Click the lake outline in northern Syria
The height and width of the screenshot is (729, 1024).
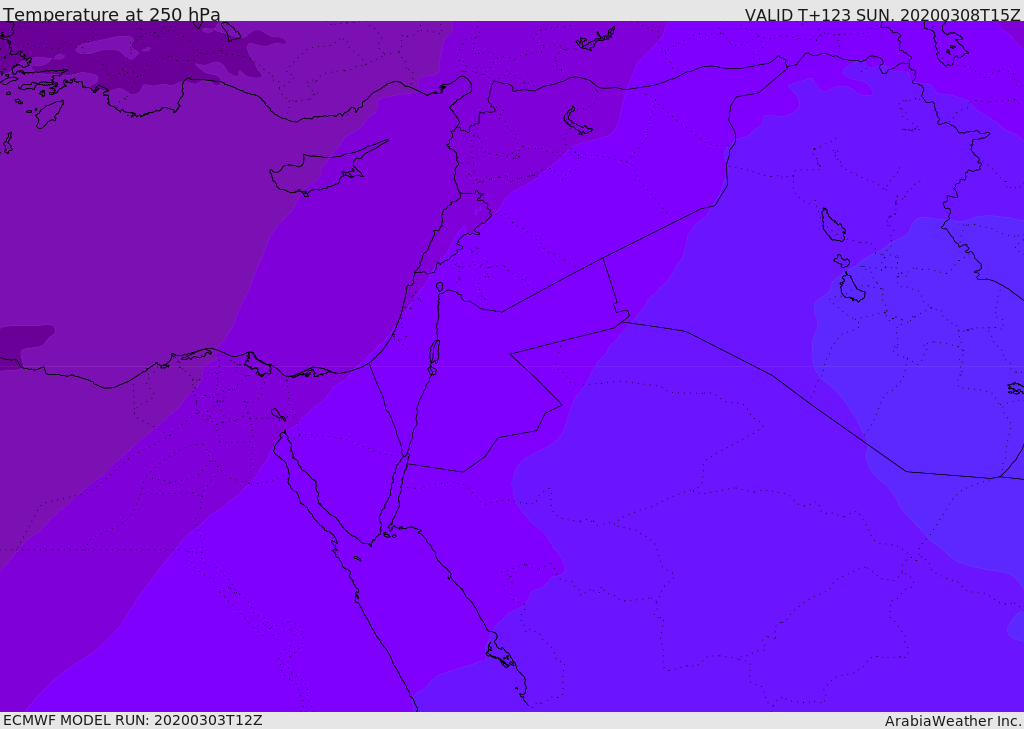[578, 121]
